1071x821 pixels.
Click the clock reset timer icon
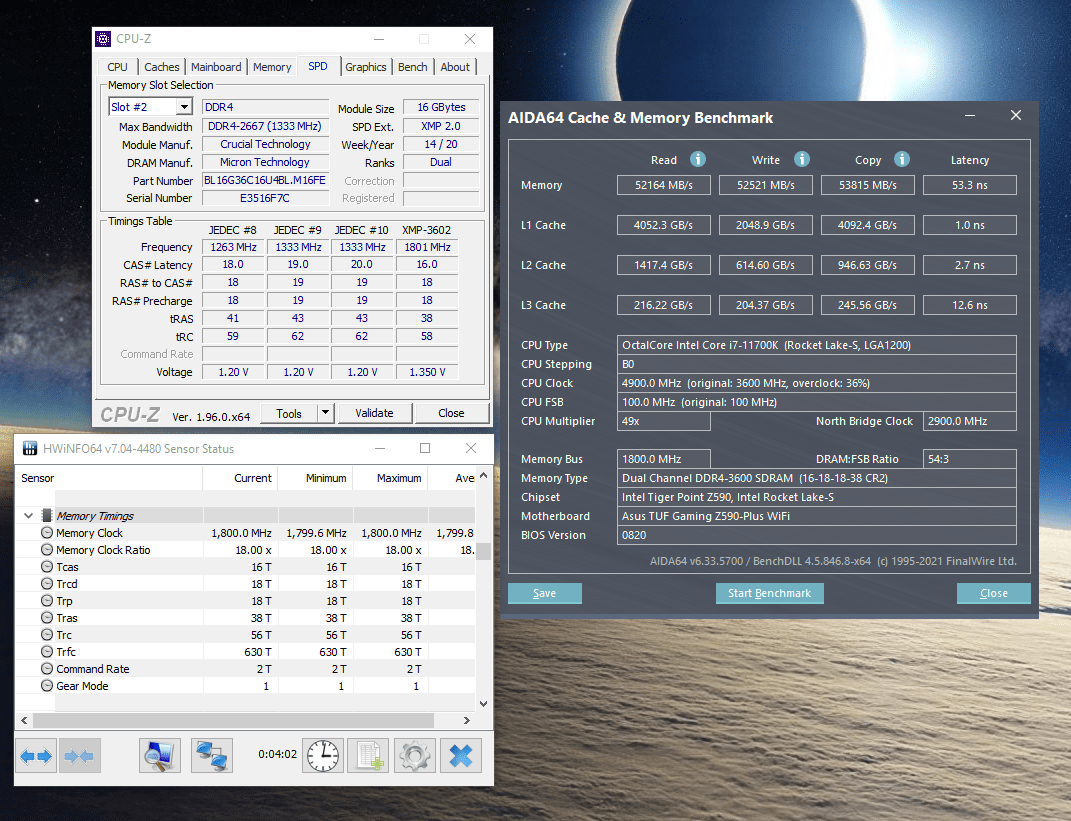(x=323, y=756)
